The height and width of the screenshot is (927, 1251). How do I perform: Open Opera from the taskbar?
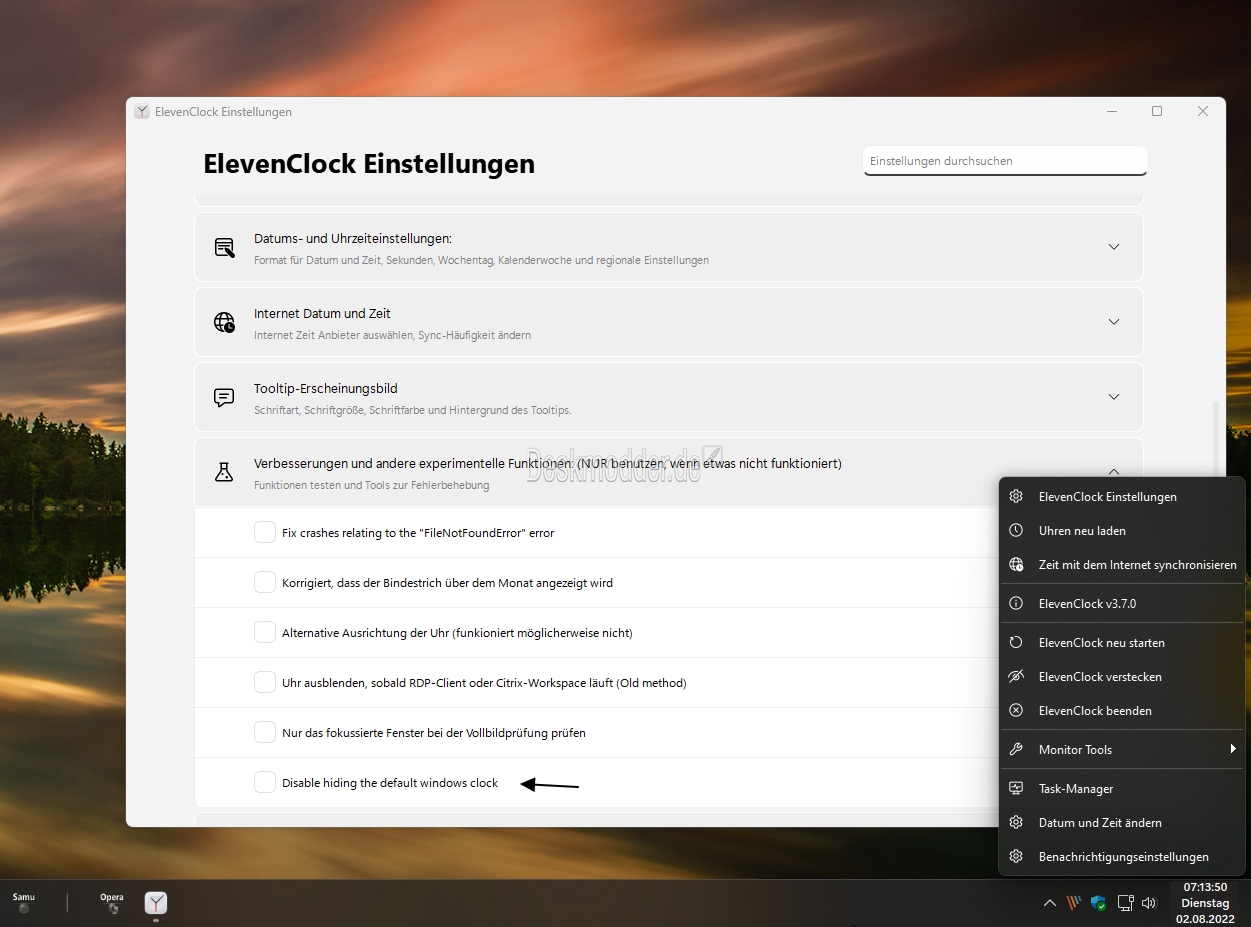click(112, 903)
